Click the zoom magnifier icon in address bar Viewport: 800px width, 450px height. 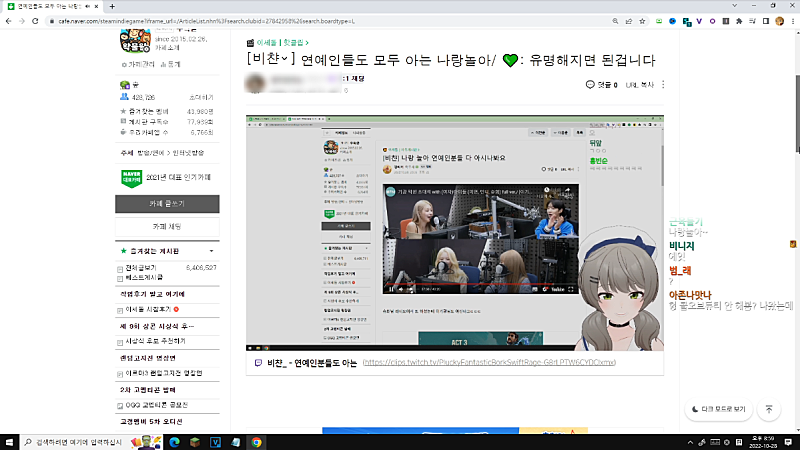coord(615,21)
